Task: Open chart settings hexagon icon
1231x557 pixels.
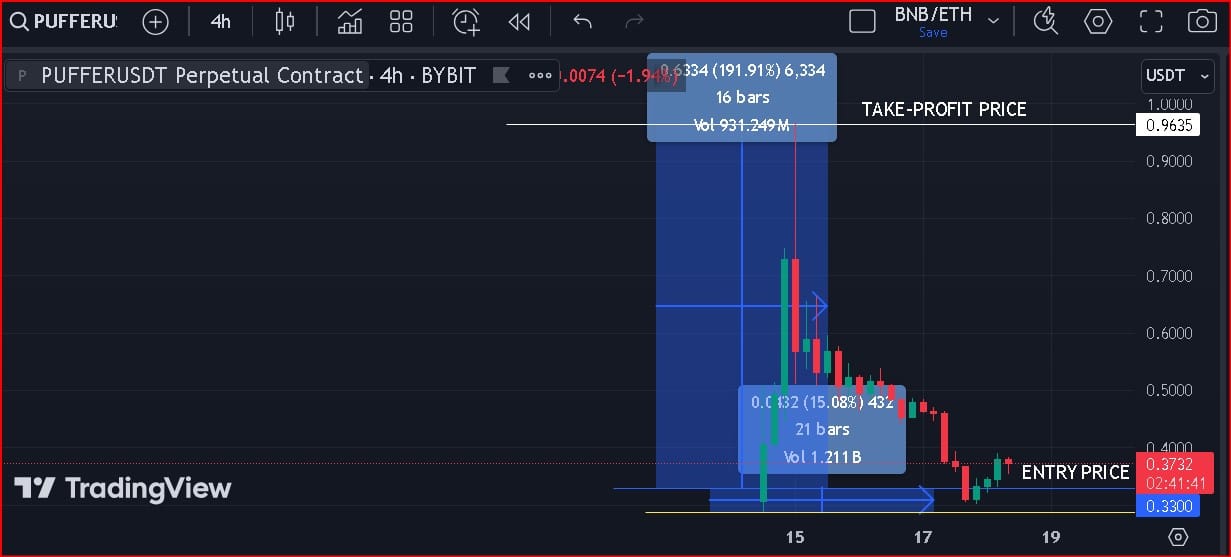Action: pos(1098,21)
